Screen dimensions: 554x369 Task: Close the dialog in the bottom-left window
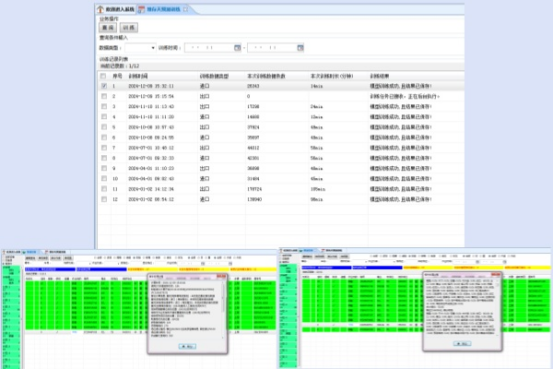[x=222, y=276]
